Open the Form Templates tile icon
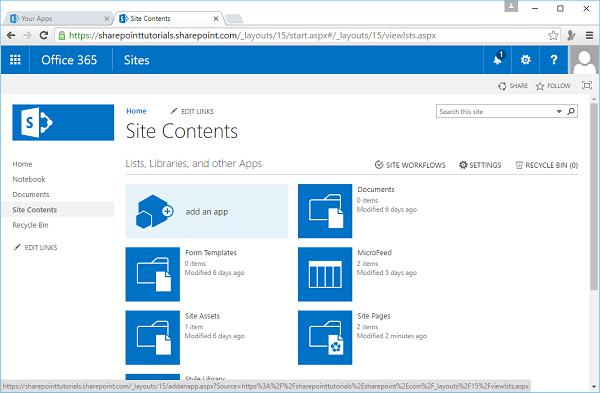The height and width of the screenshot is (393, 600). (x=152, y=274)
